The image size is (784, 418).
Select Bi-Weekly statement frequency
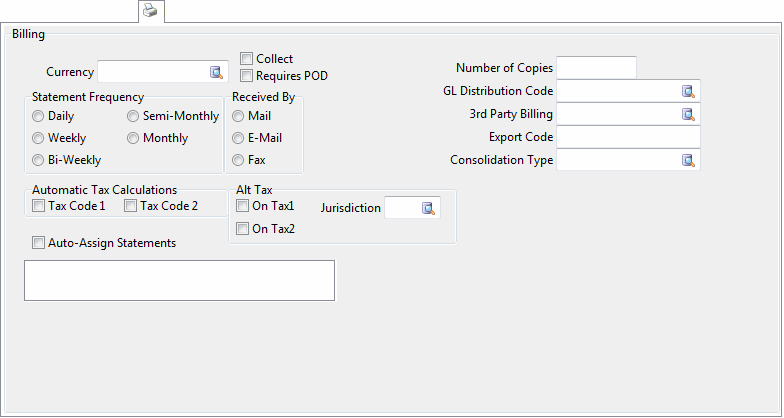click(x=39, y=160)
